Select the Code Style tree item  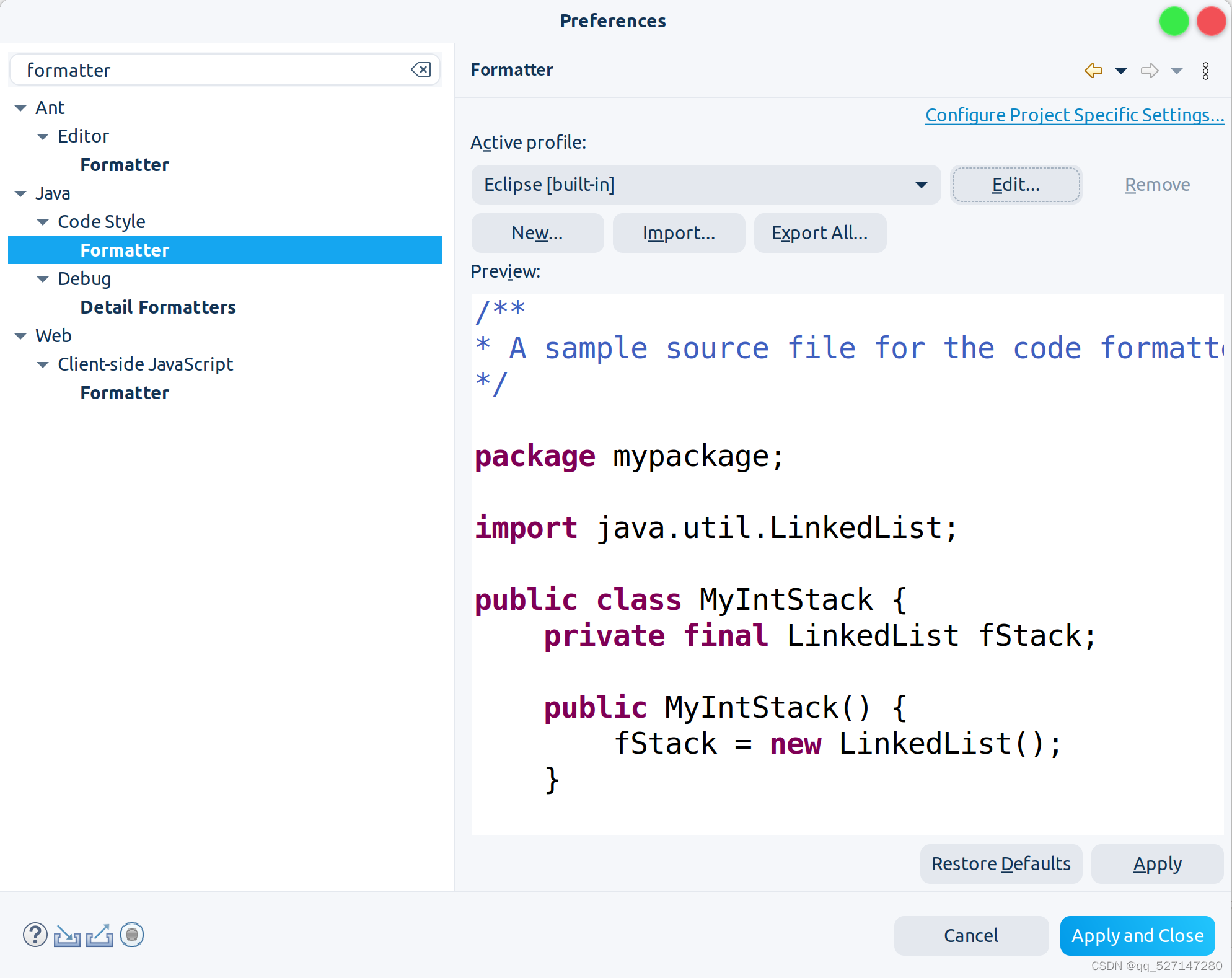pos(102,222)
